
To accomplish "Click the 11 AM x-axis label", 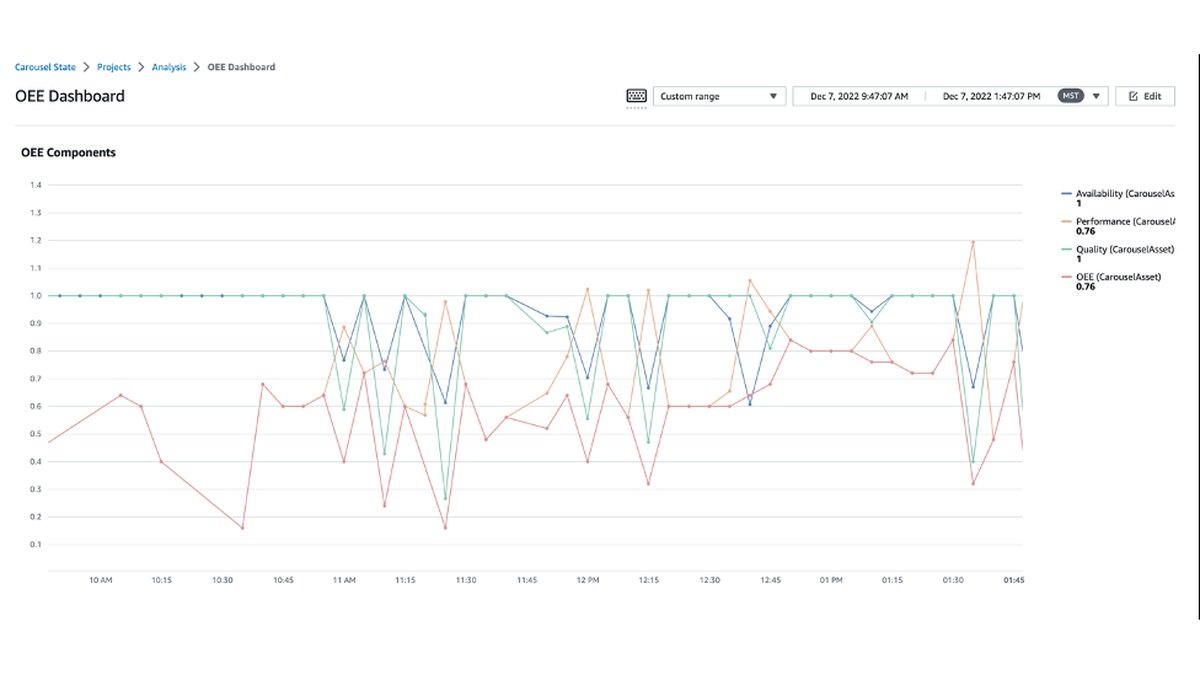I will click(x=344, y=580).
